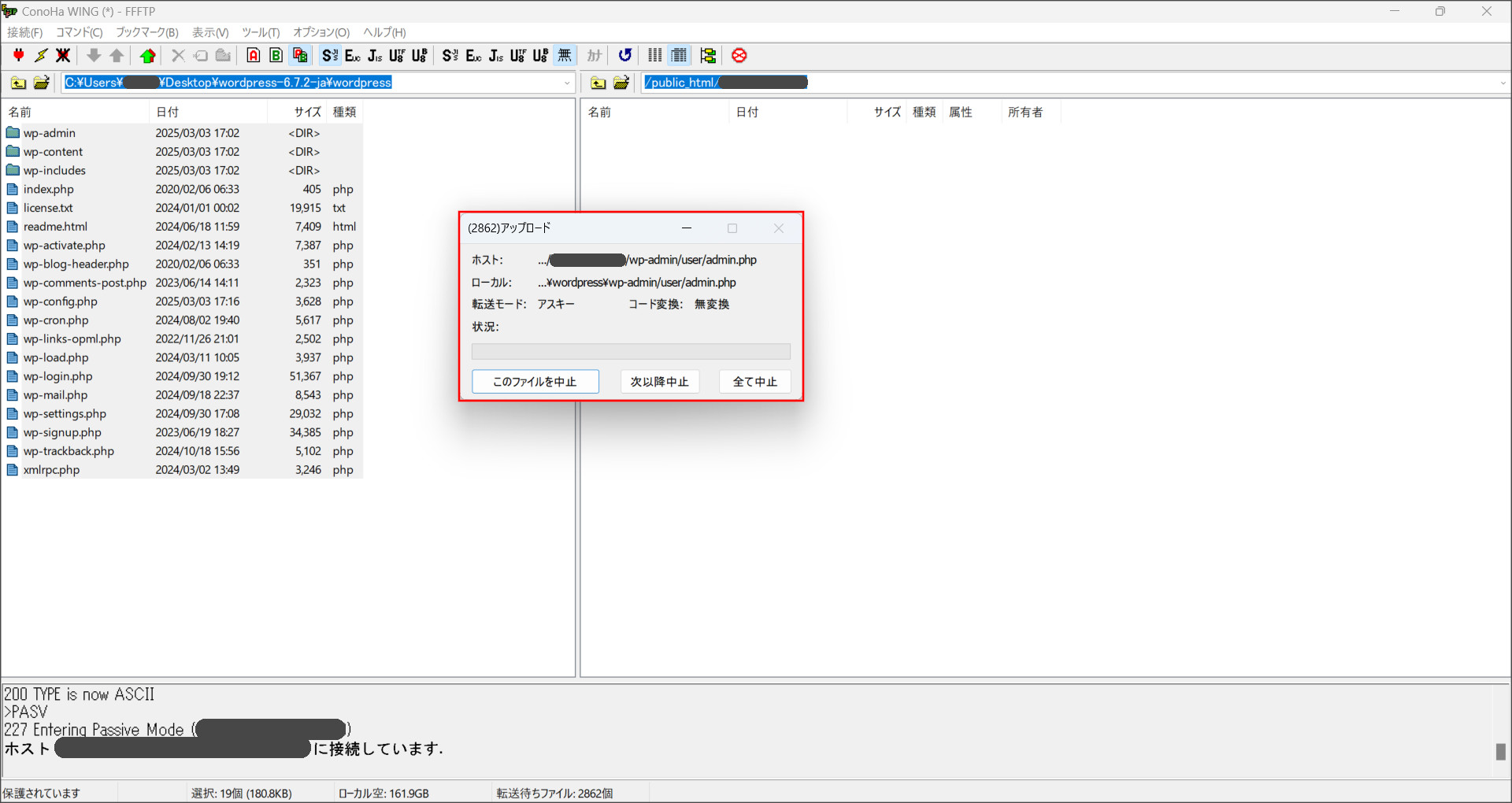Open the ブックマーク(B) menu
The image size is (1512, 803).
[x=146, y=32]
